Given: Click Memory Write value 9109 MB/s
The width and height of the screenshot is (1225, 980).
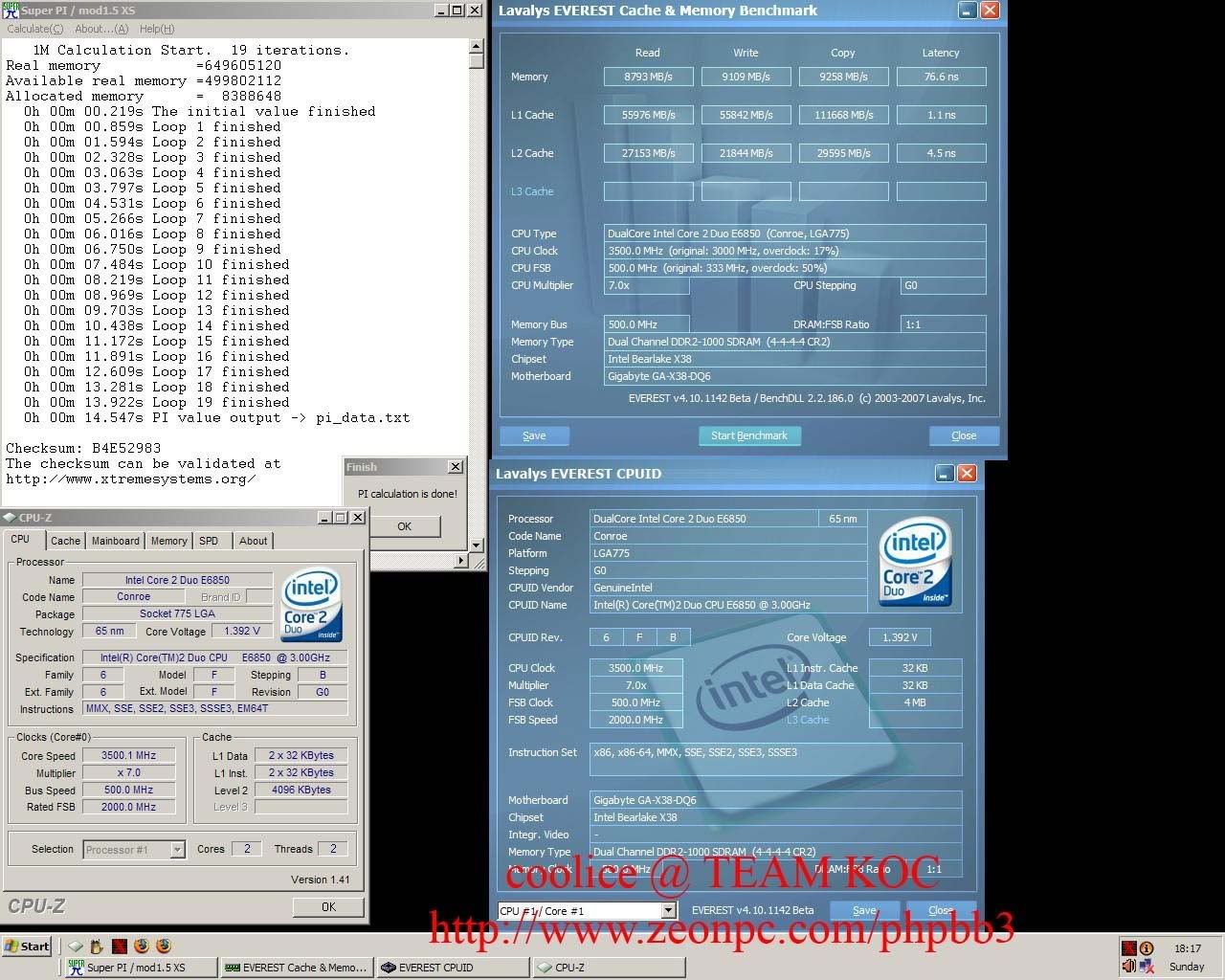Looking at the screenshot, I should (746, 77).
